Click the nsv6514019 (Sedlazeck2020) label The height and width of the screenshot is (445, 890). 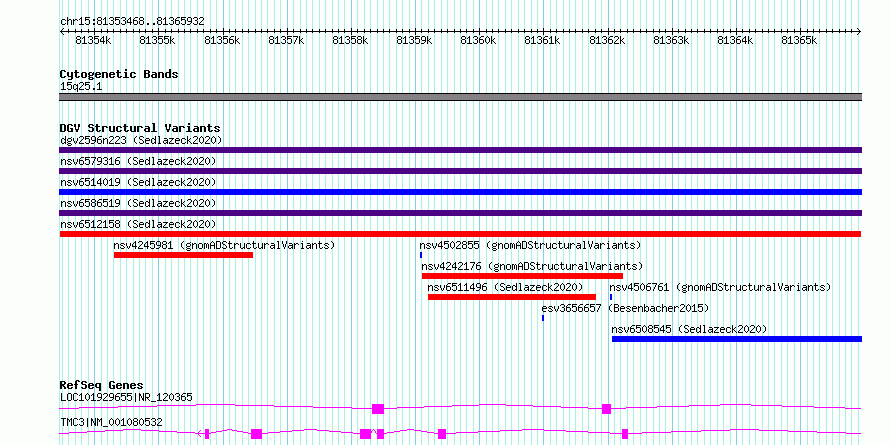tap(138, 182)
